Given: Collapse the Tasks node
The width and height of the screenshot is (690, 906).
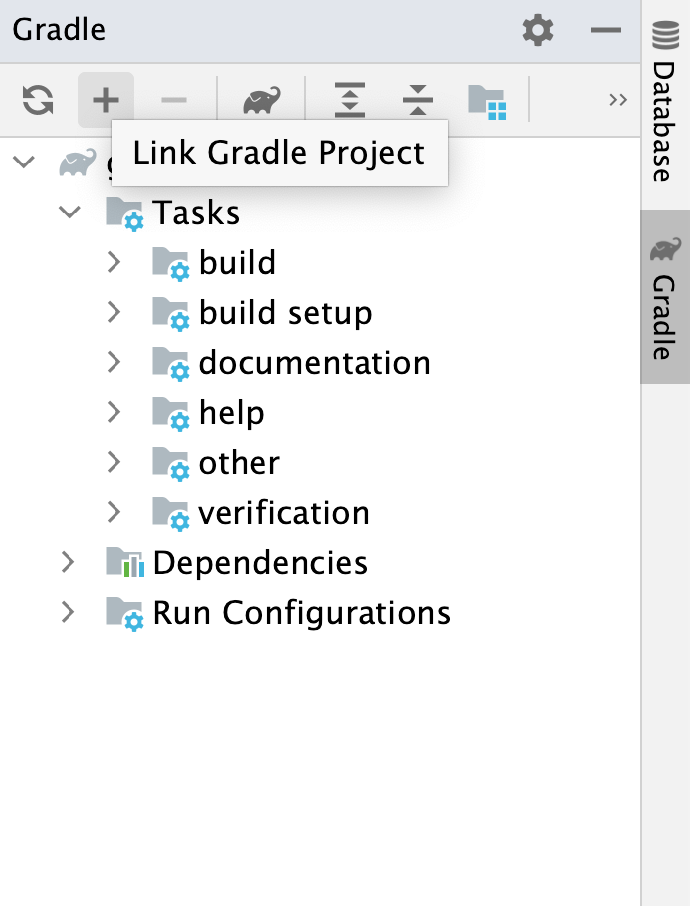Looking at the screenshot, I should [68, 212].
